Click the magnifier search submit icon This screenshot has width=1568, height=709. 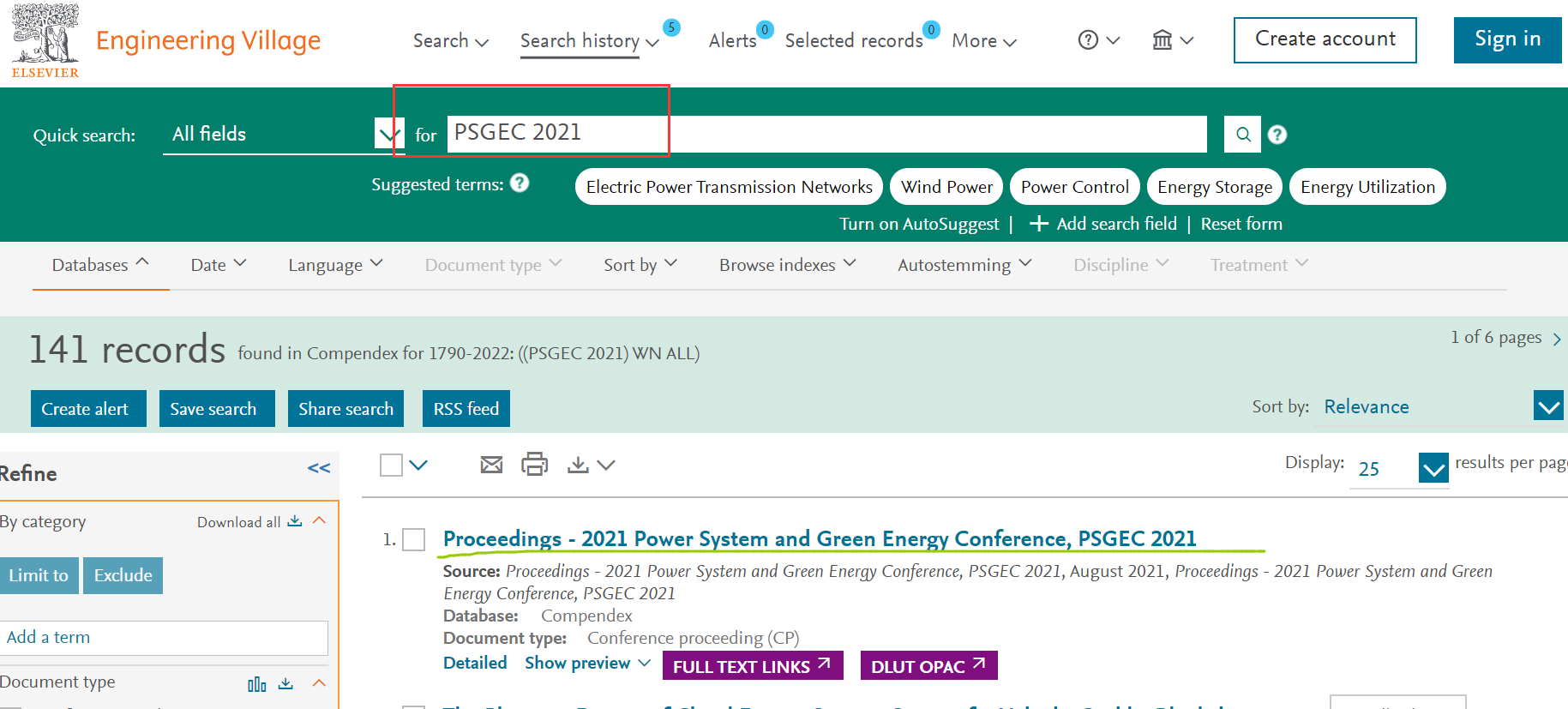(1243, 134)
